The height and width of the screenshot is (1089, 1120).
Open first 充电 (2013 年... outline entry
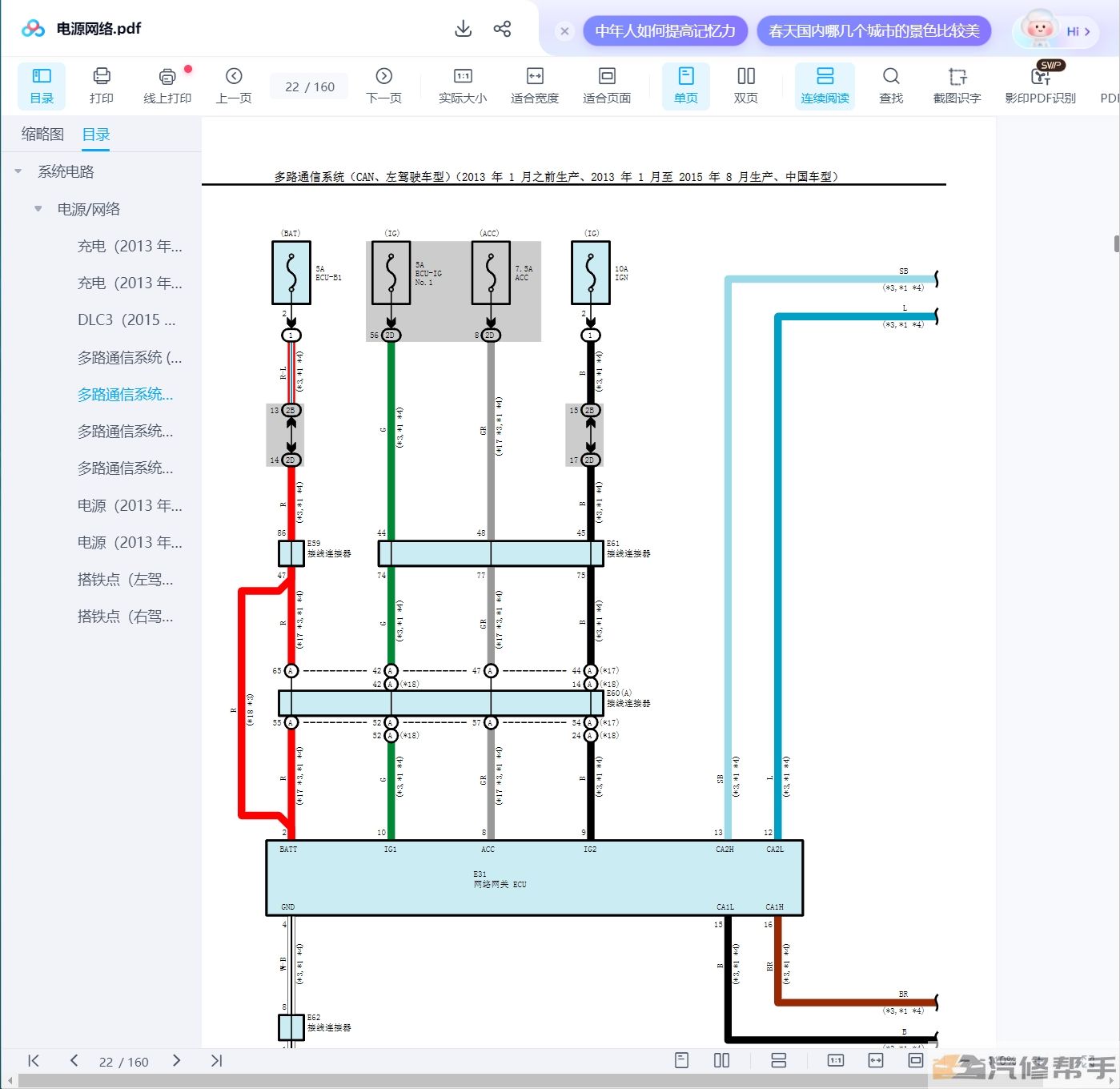130,246
